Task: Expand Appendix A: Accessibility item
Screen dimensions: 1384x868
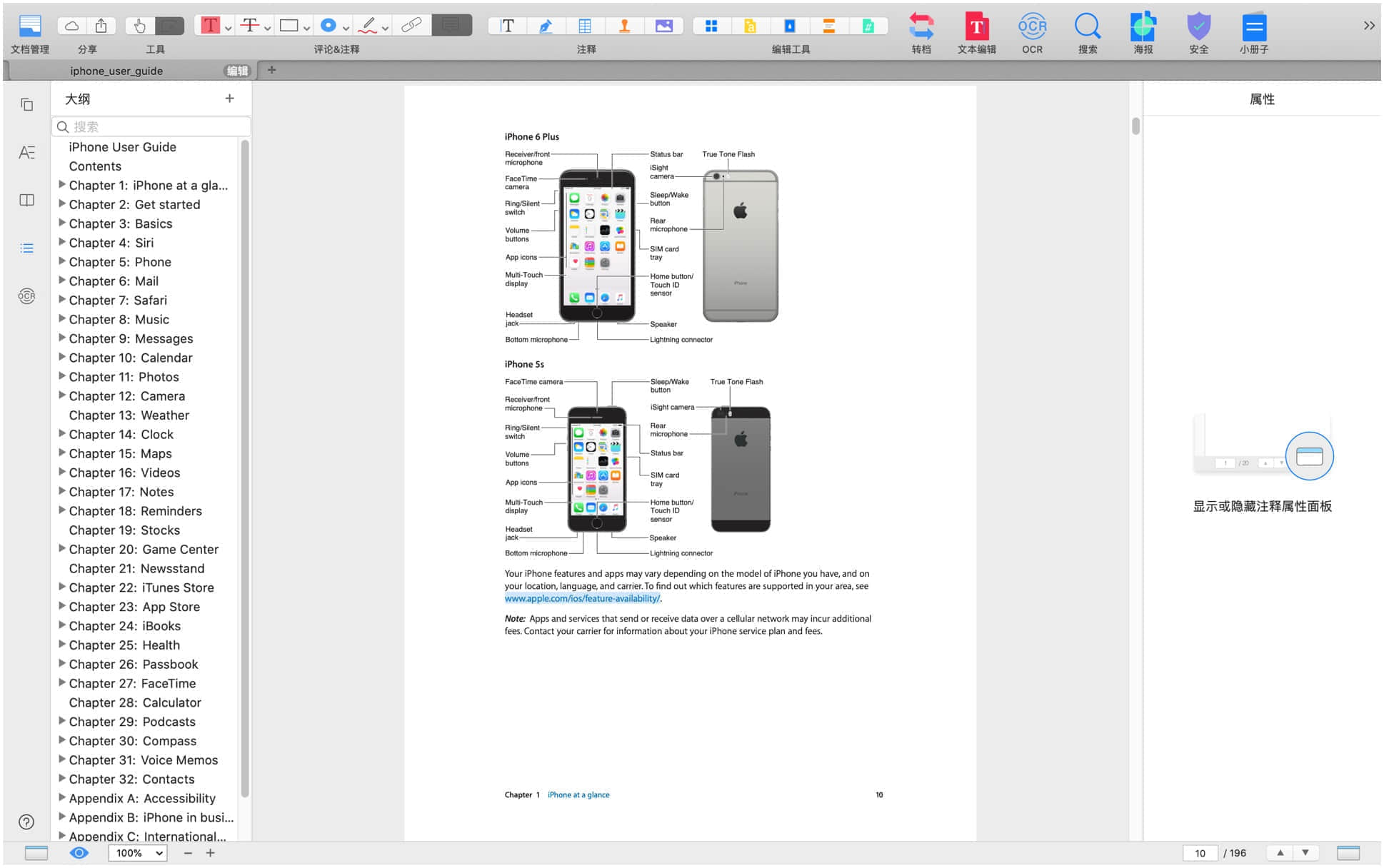Action: click(62, 797)
